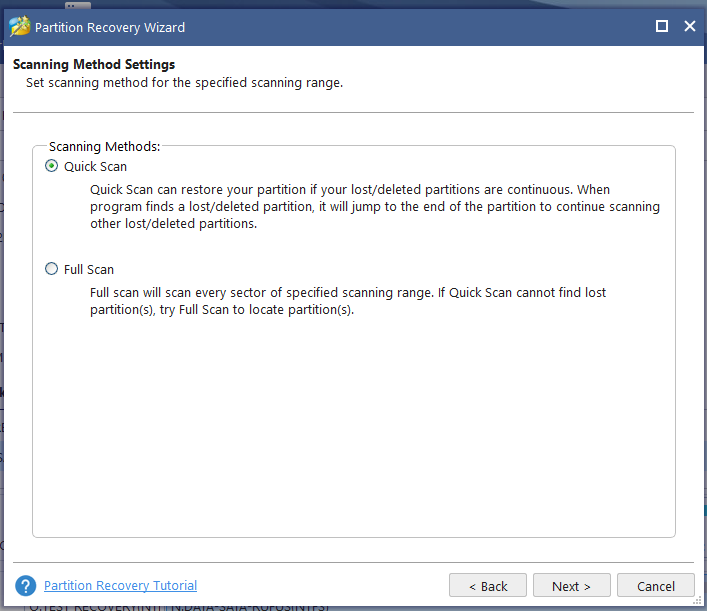Click the Quick Scan description paragraph
Image resolution: width=707 pixels, height=611 pixels.
(375, 207)
